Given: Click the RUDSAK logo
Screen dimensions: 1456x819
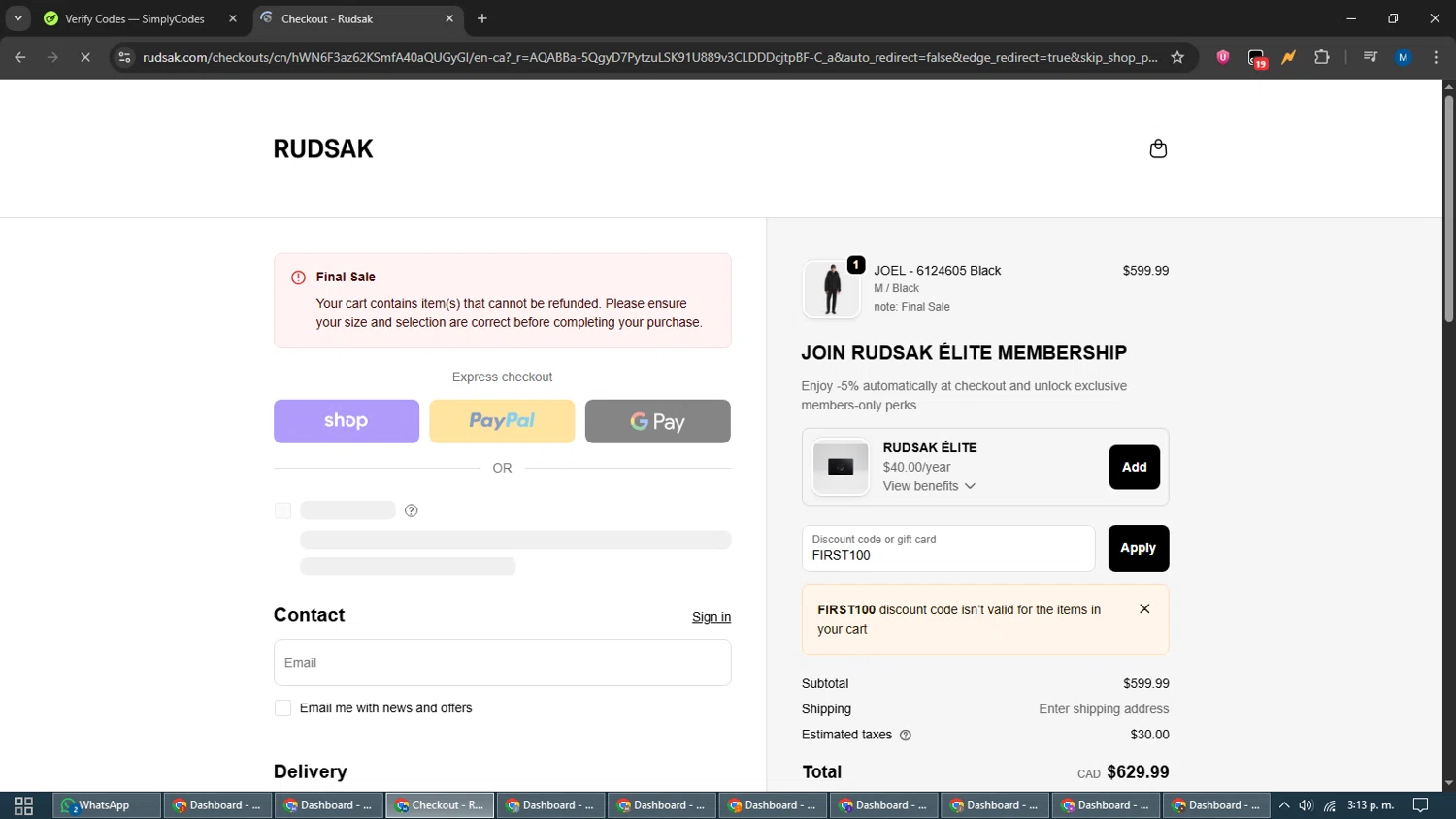Looking at the screenshot, I should coord(323,148).
